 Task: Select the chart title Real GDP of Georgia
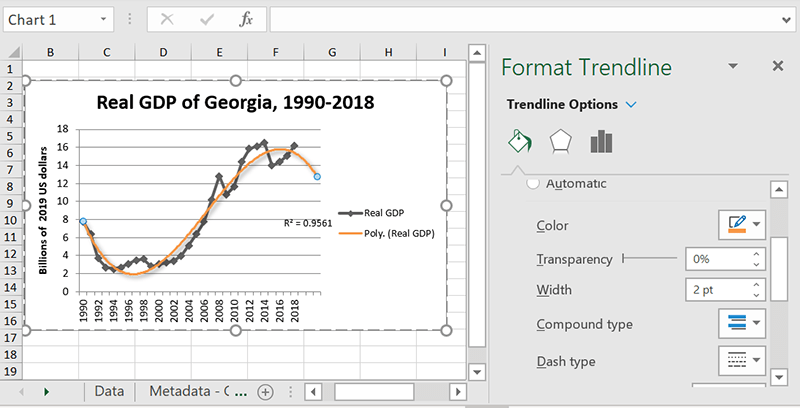click(235, 103)
